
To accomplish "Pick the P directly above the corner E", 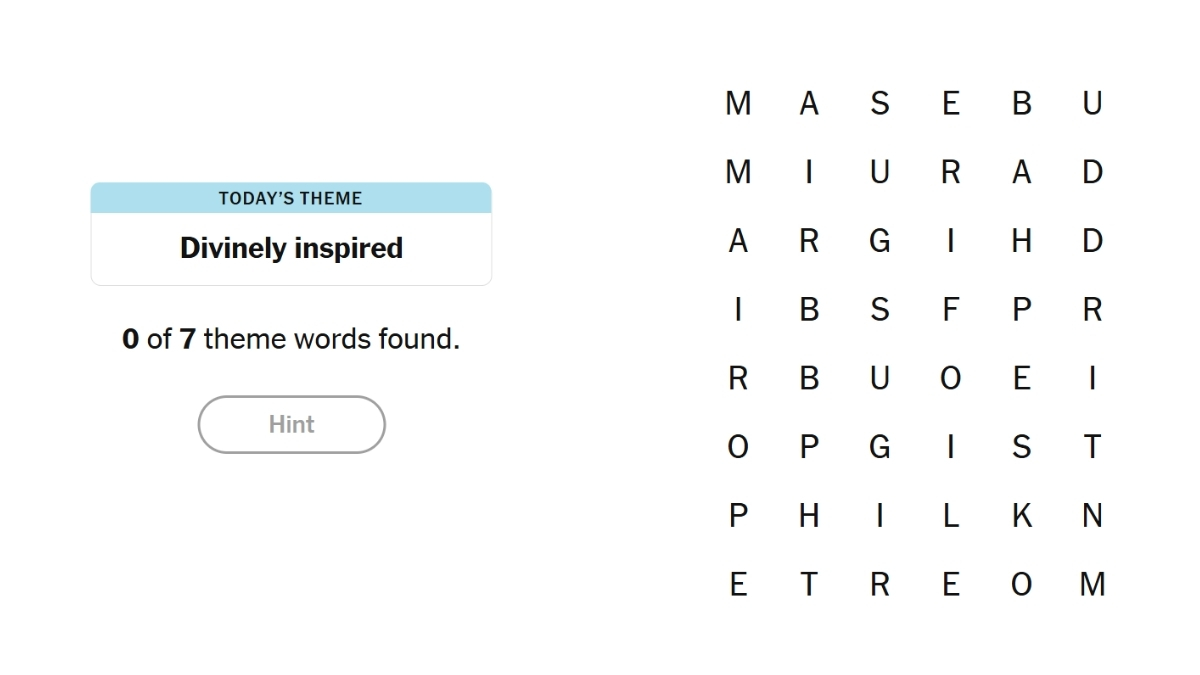I will tap(738, 516).
